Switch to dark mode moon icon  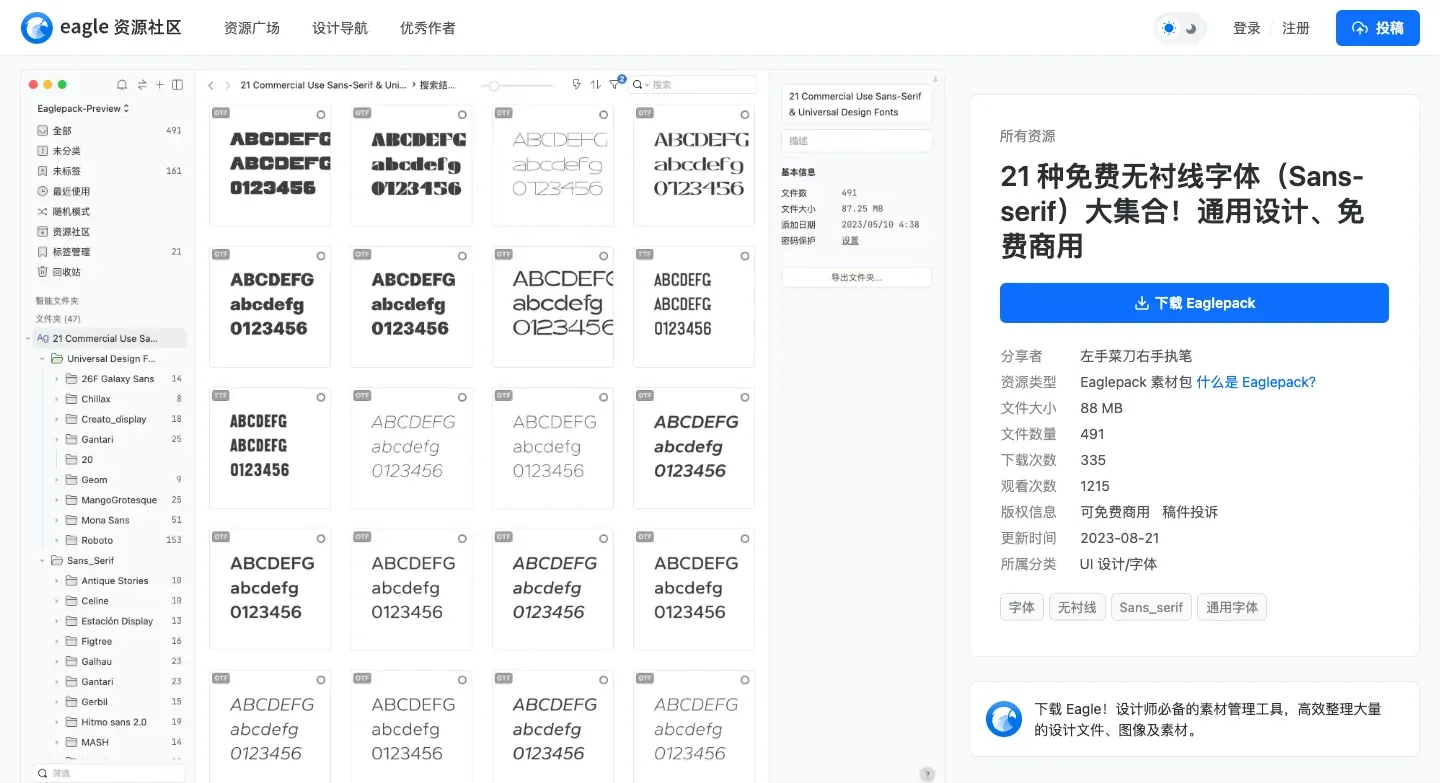[x=1192, y=28]
